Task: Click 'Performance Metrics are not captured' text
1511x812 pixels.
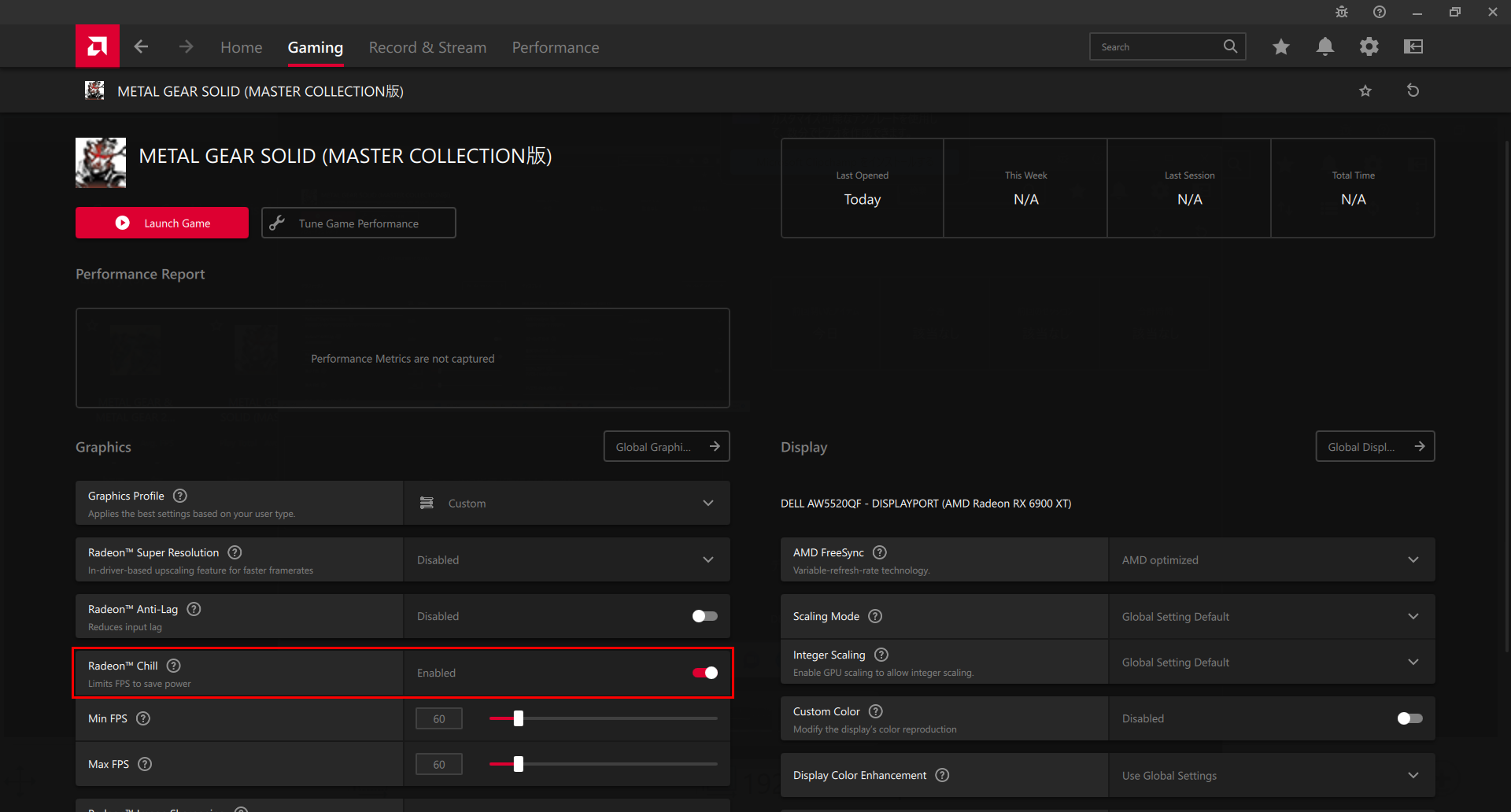Action: (x=403, y=359)
